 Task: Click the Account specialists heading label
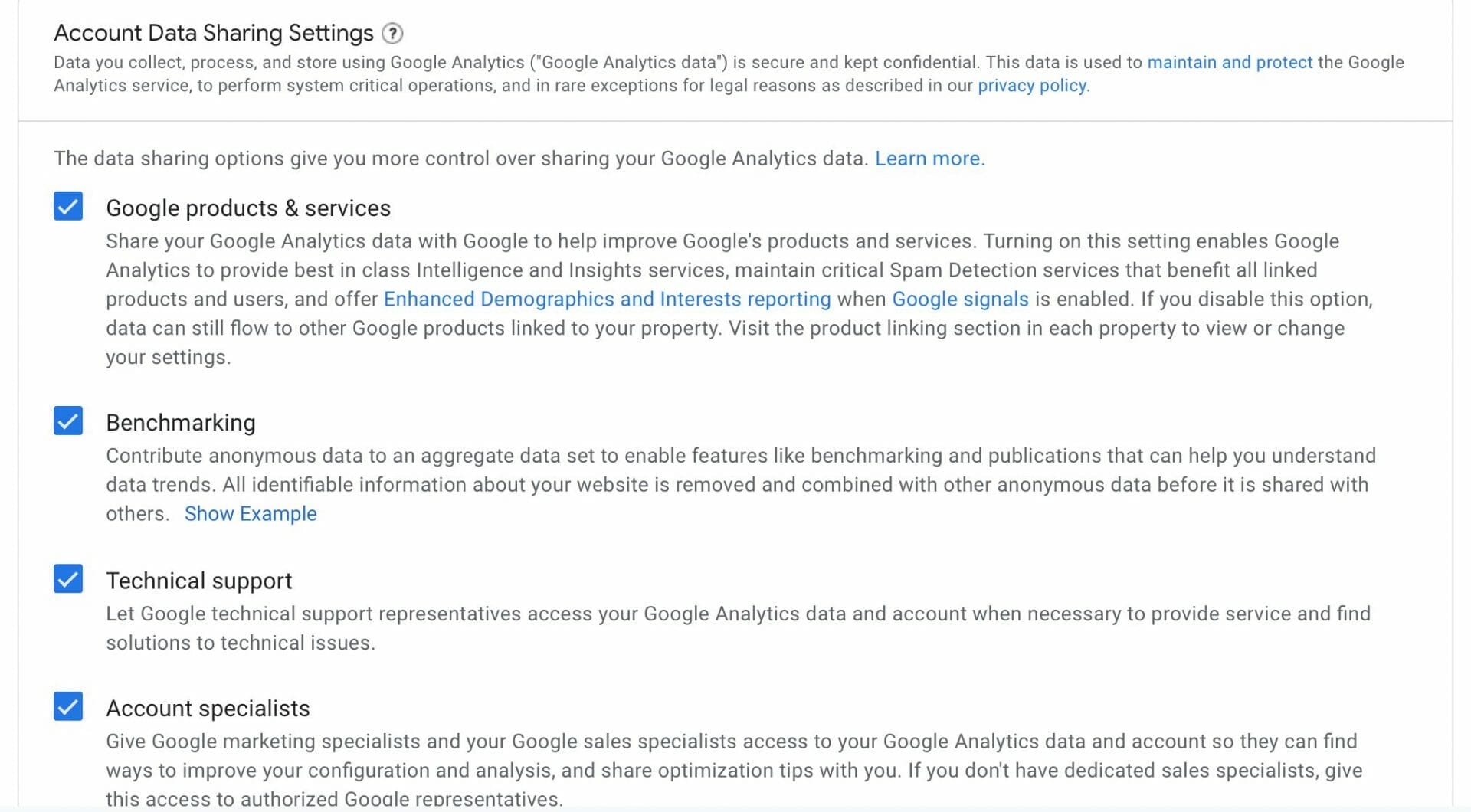tap(208, 708)
